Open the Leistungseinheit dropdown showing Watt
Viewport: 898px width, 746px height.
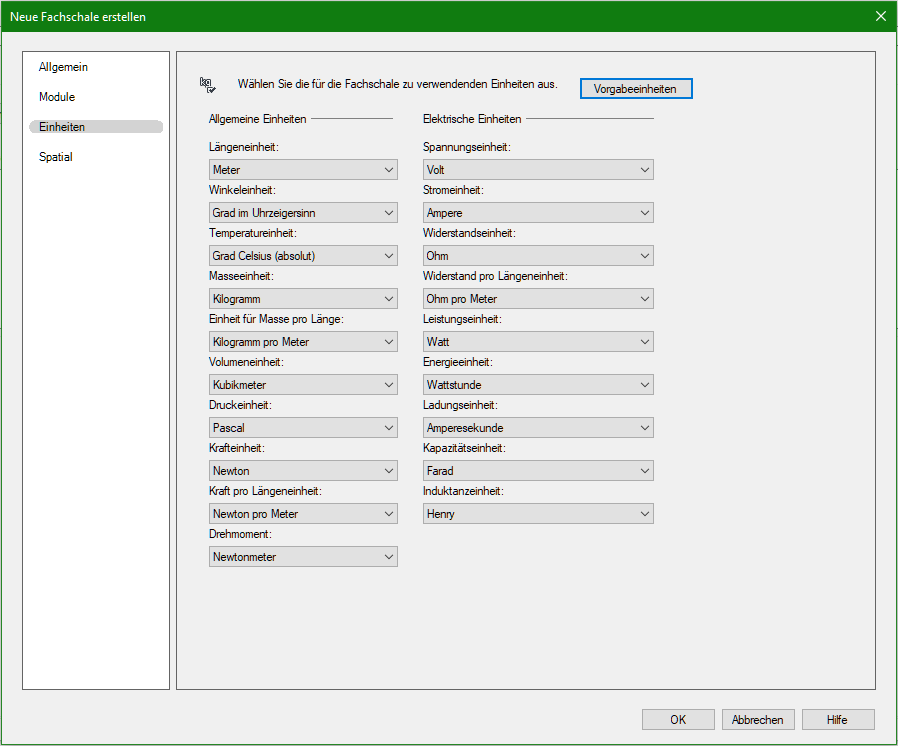pos(538,341)
